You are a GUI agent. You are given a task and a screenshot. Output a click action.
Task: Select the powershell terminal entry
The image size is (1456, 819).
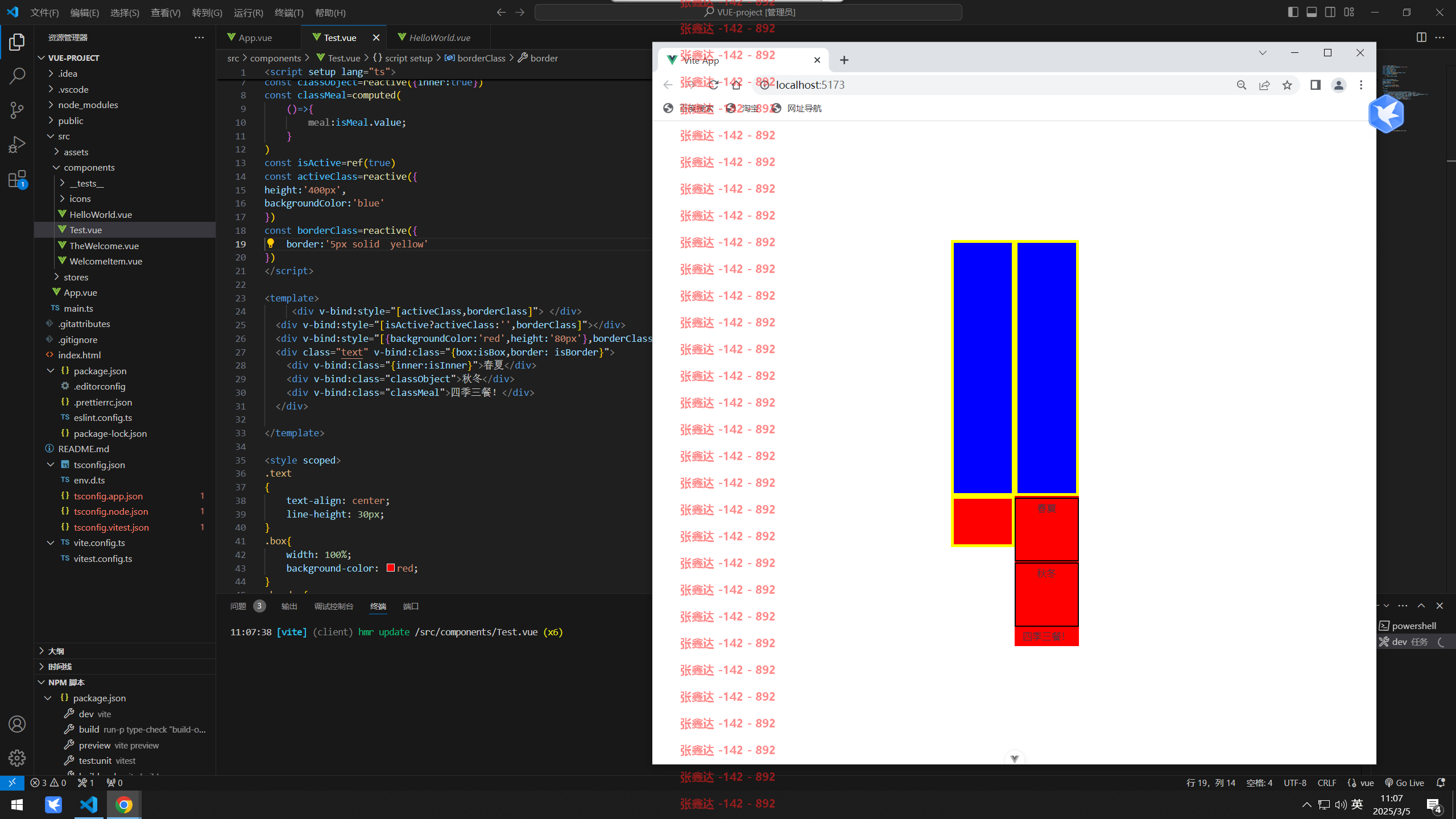click(x=1413, y=626)
